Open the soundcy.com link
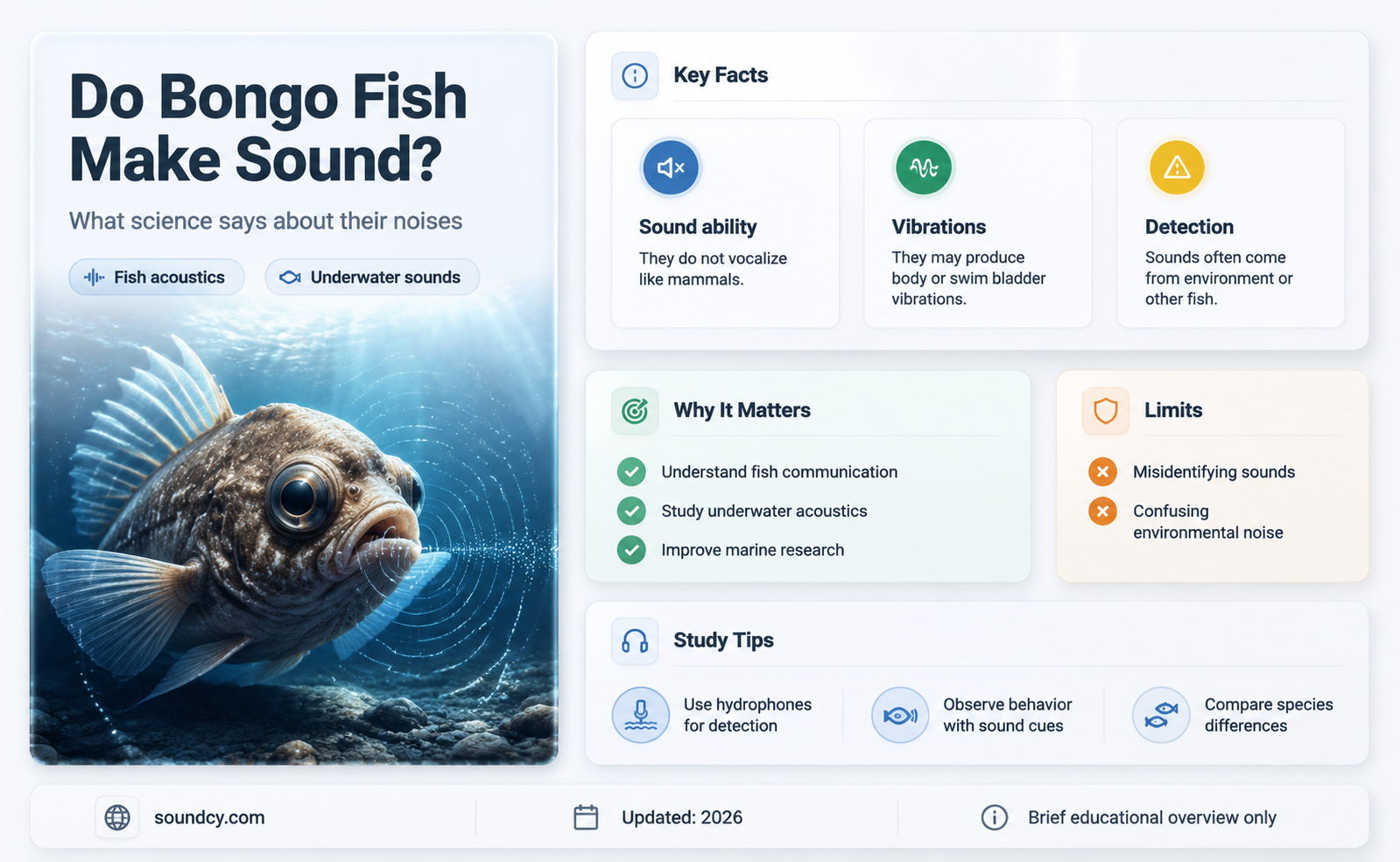The width and height of the screenshot is (1400, 862). coord(209,817)
